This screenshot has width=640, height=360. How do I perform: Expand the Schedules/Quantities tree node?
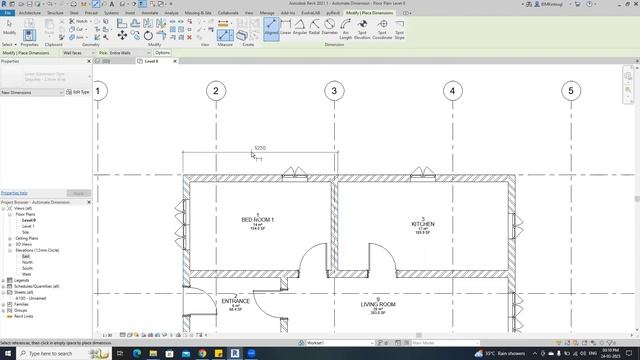3,287
